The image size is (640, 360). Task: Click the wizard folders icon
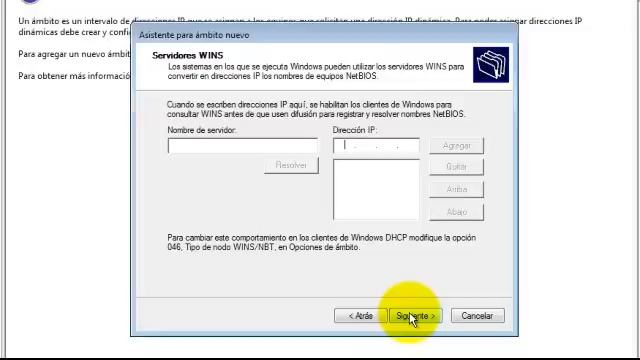(491, 64)
